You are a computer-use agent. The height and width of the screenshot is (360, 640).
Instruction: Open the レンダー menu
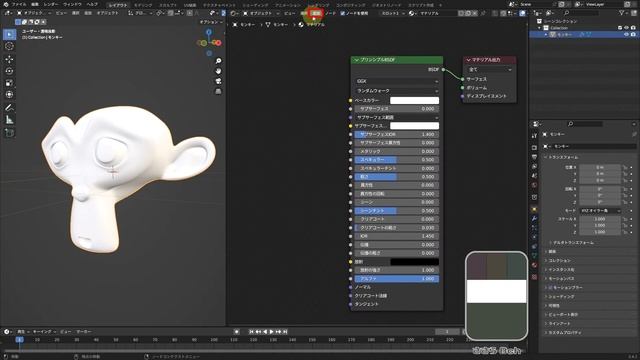point(51,4)
